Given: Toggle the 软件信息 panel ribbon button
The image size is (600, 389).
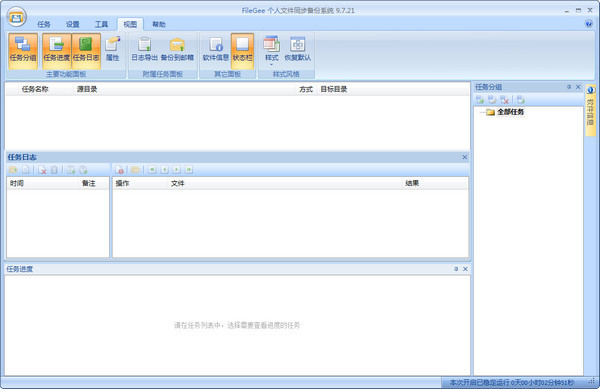Looking at the screenshot, I should (216, 50).
